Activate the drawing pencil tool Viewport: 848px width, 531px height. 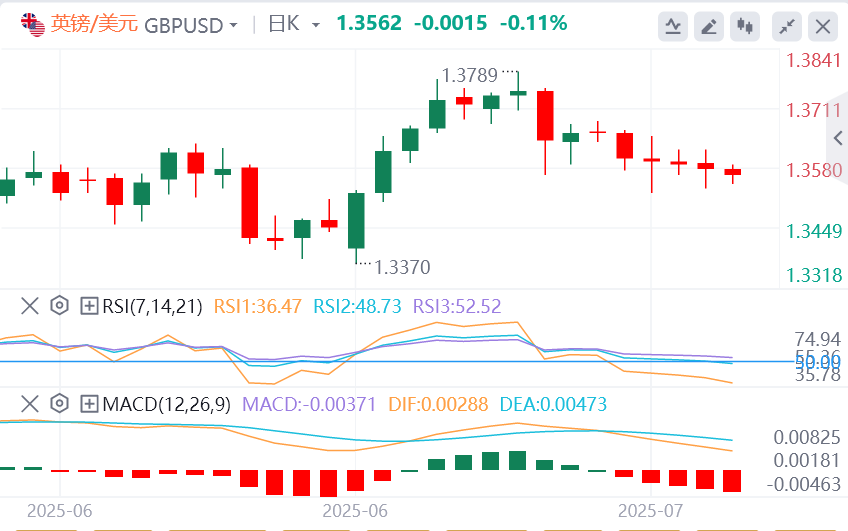coord(708,26)
